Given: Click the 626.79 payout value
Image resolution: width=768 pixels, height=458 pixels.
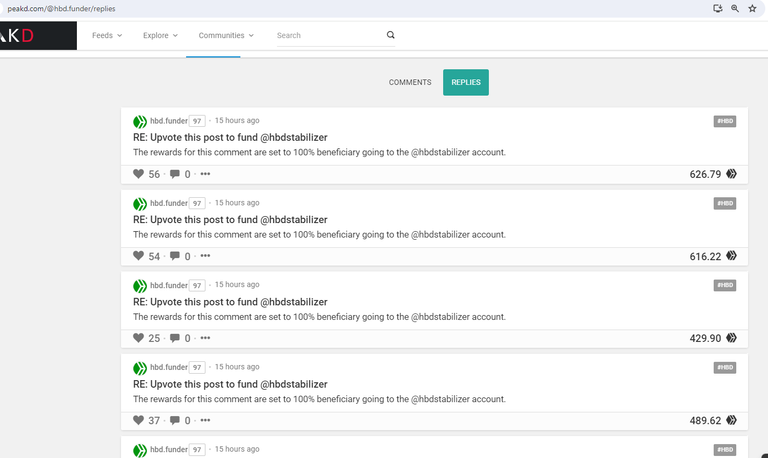Looking at the screenshot, I should click(705, 174).
